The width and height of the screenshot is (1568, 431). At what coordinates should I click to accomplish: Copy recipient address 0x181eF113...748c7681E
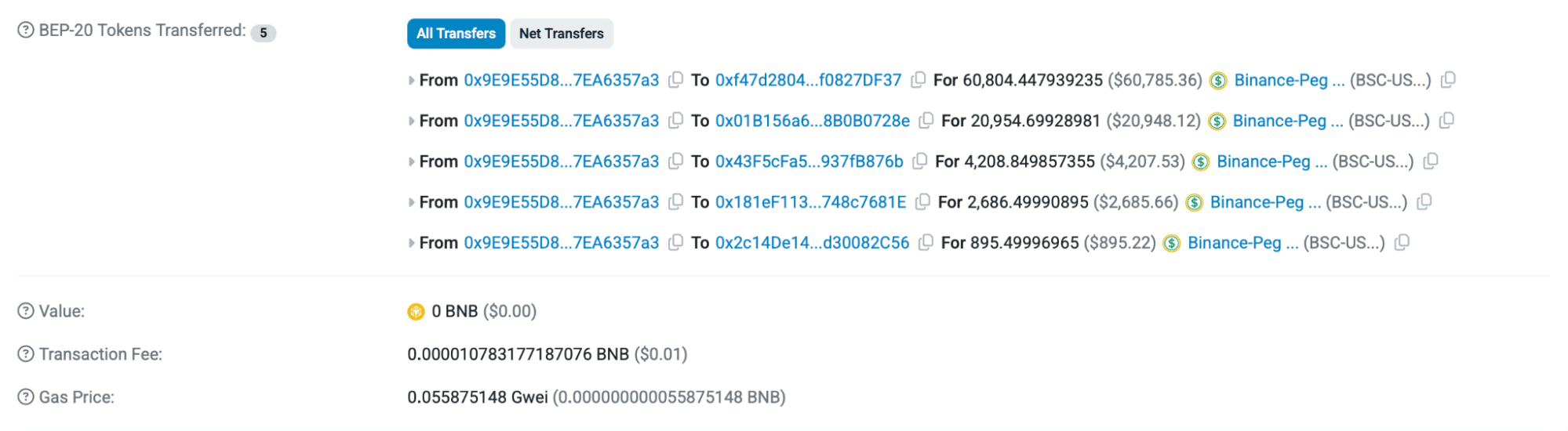pyautogui.click(x=922, y=202)
